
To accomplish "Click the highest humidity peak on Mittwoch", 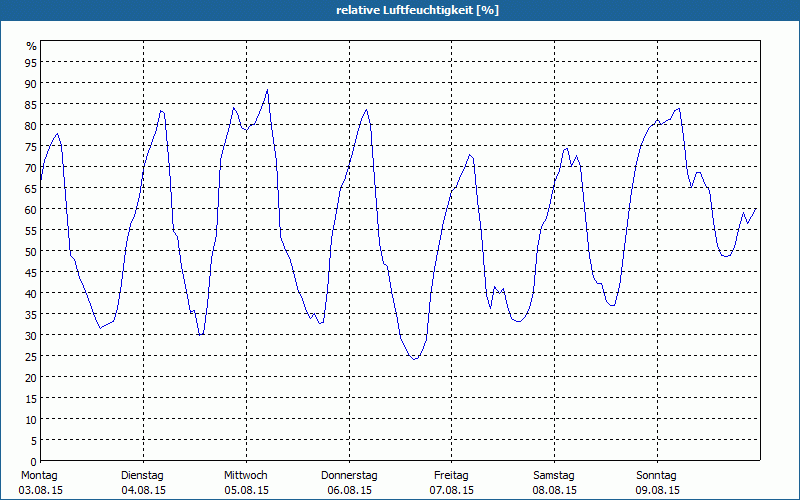I will point(267,90).
